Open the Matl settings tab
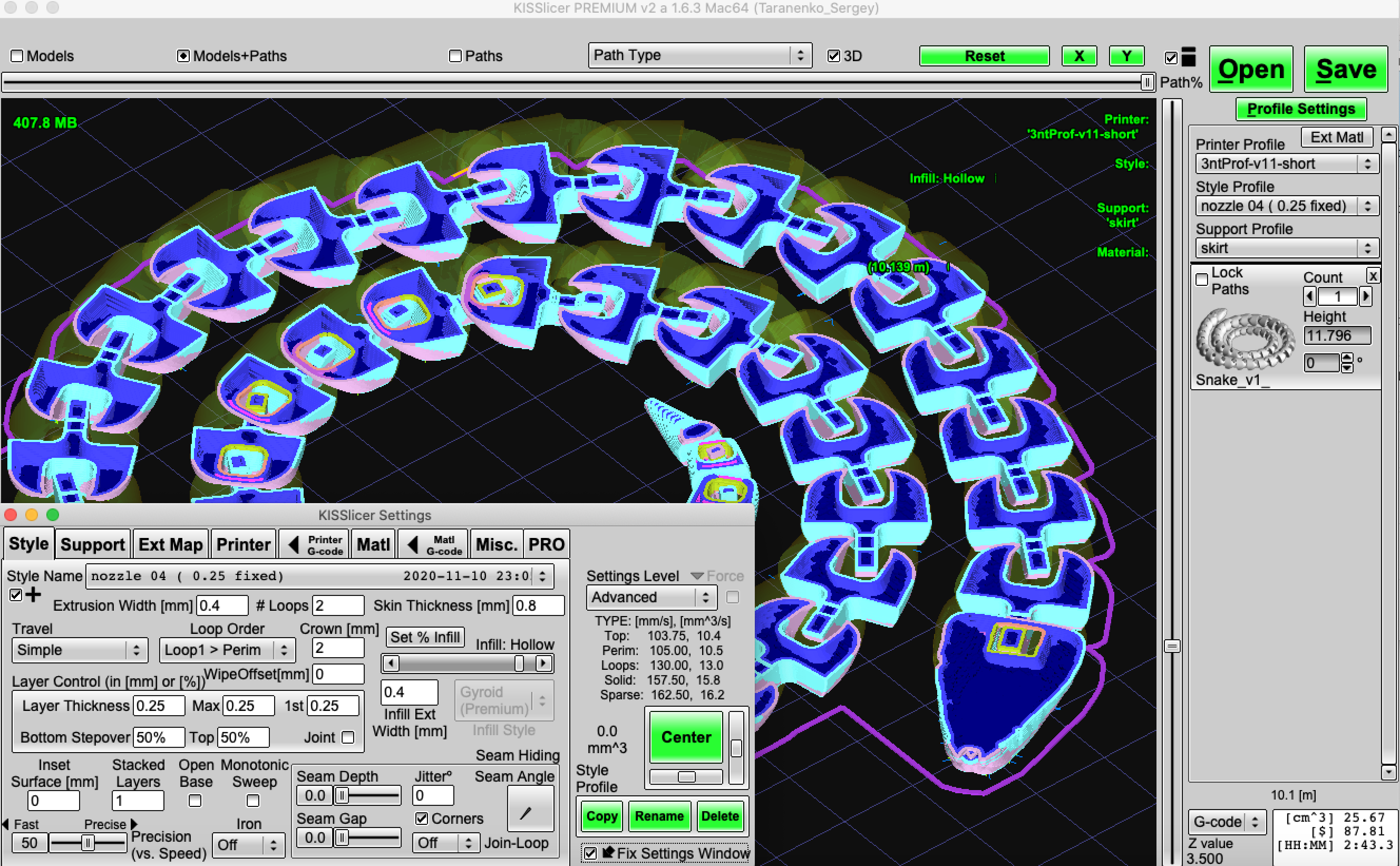 coord(373,544)
